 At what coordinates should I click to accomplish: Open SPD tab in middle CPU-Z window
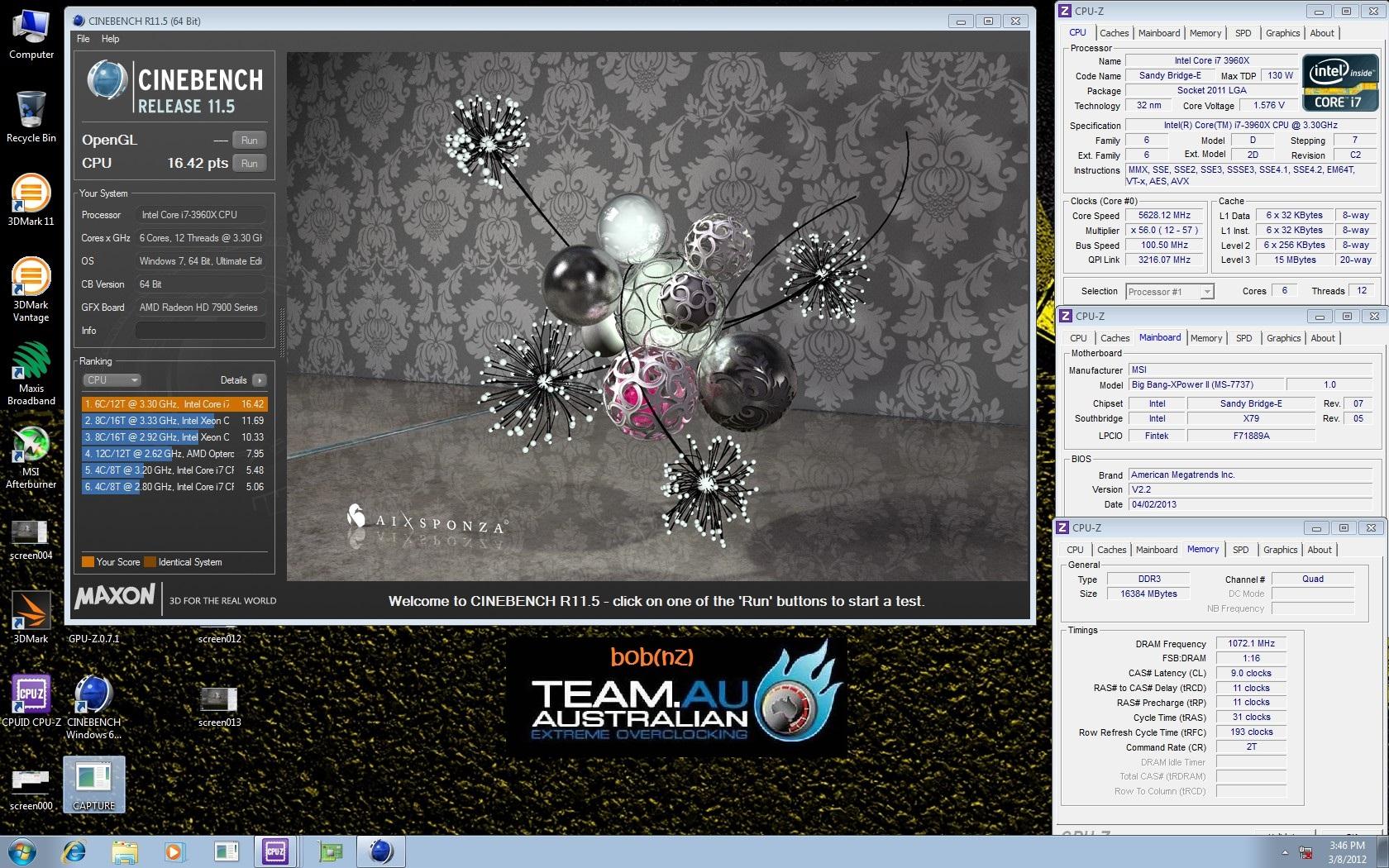[1244, 338]
